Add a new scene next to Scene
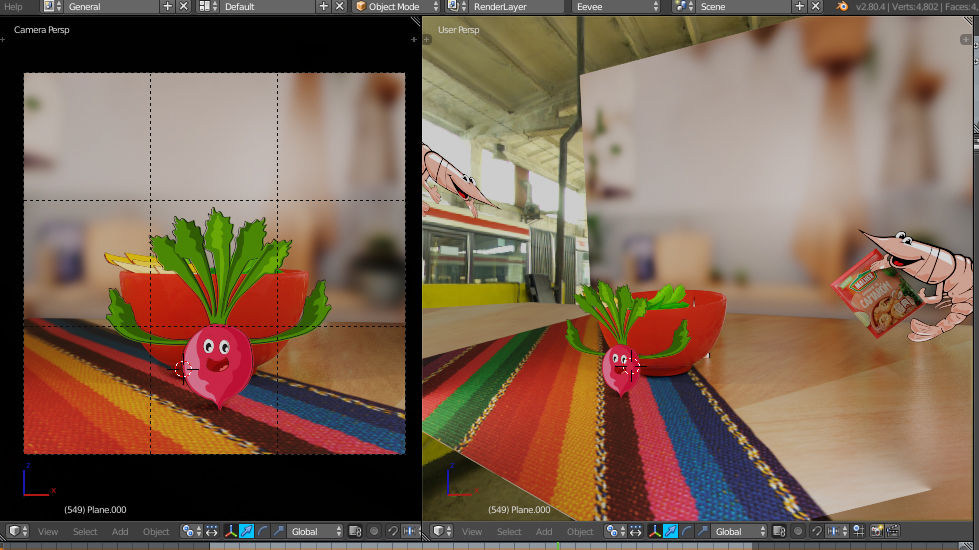Image resolution: width=979 pixels, height=550 pixels. 799,7
